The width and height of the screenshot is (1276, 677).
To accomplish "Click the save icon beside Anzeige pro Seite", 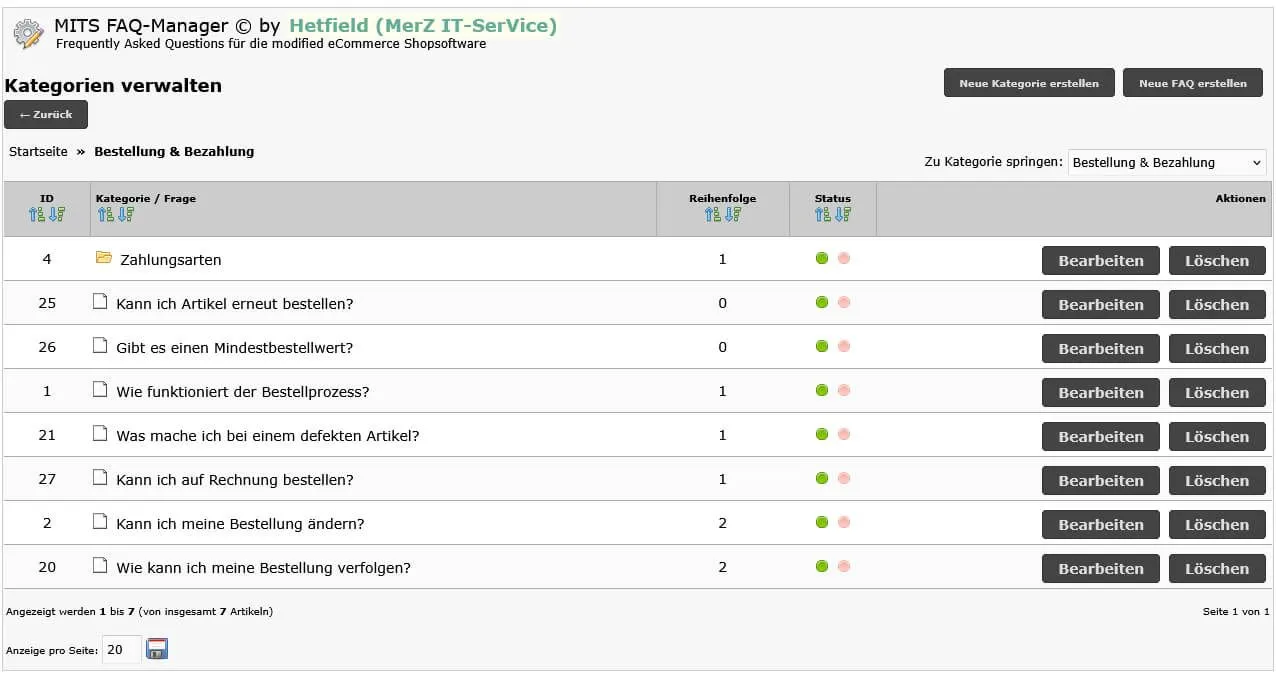I will tap(157, 650).
